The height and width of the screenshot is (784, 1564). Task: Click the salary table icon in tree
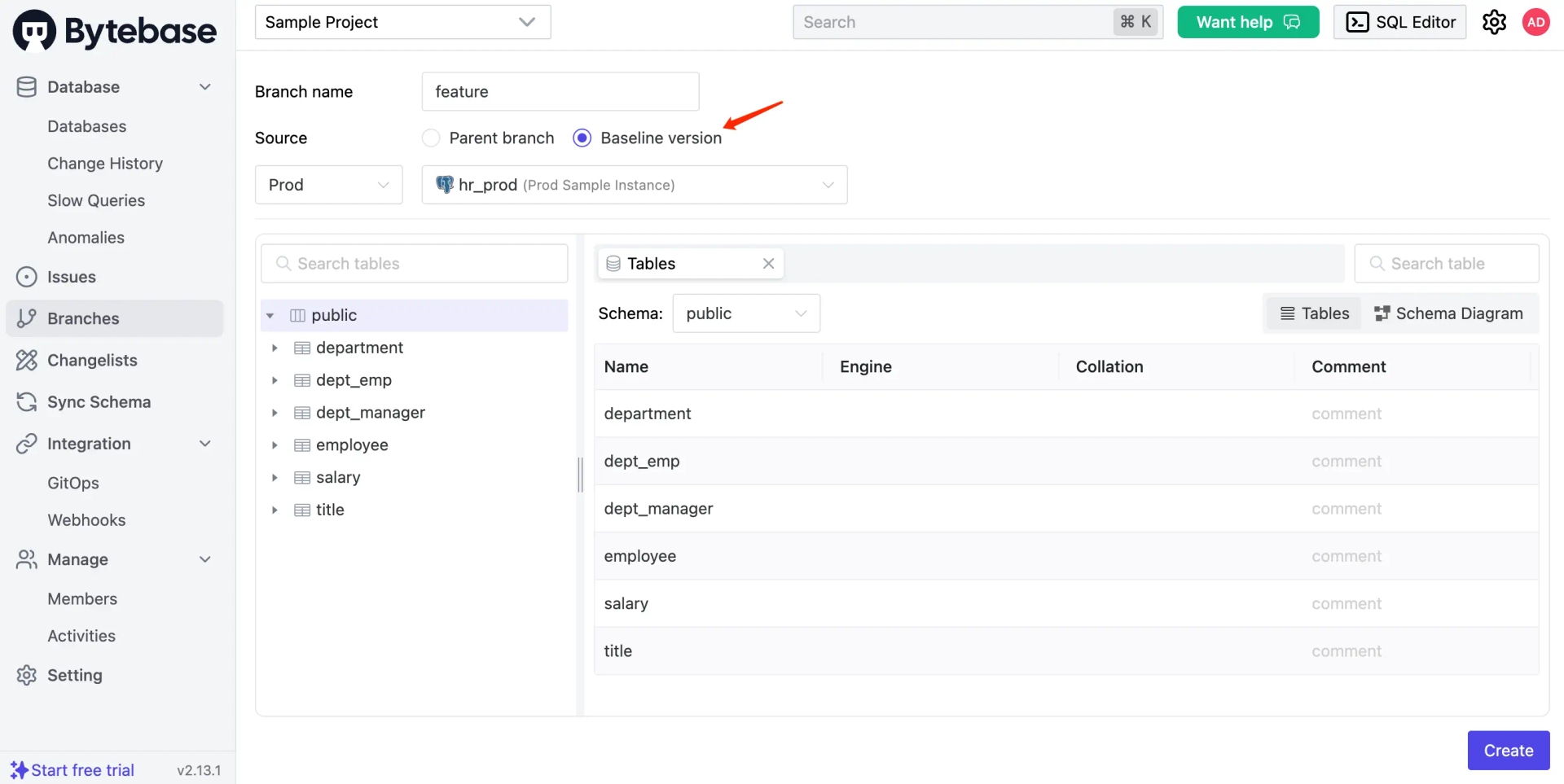point(302,478)
